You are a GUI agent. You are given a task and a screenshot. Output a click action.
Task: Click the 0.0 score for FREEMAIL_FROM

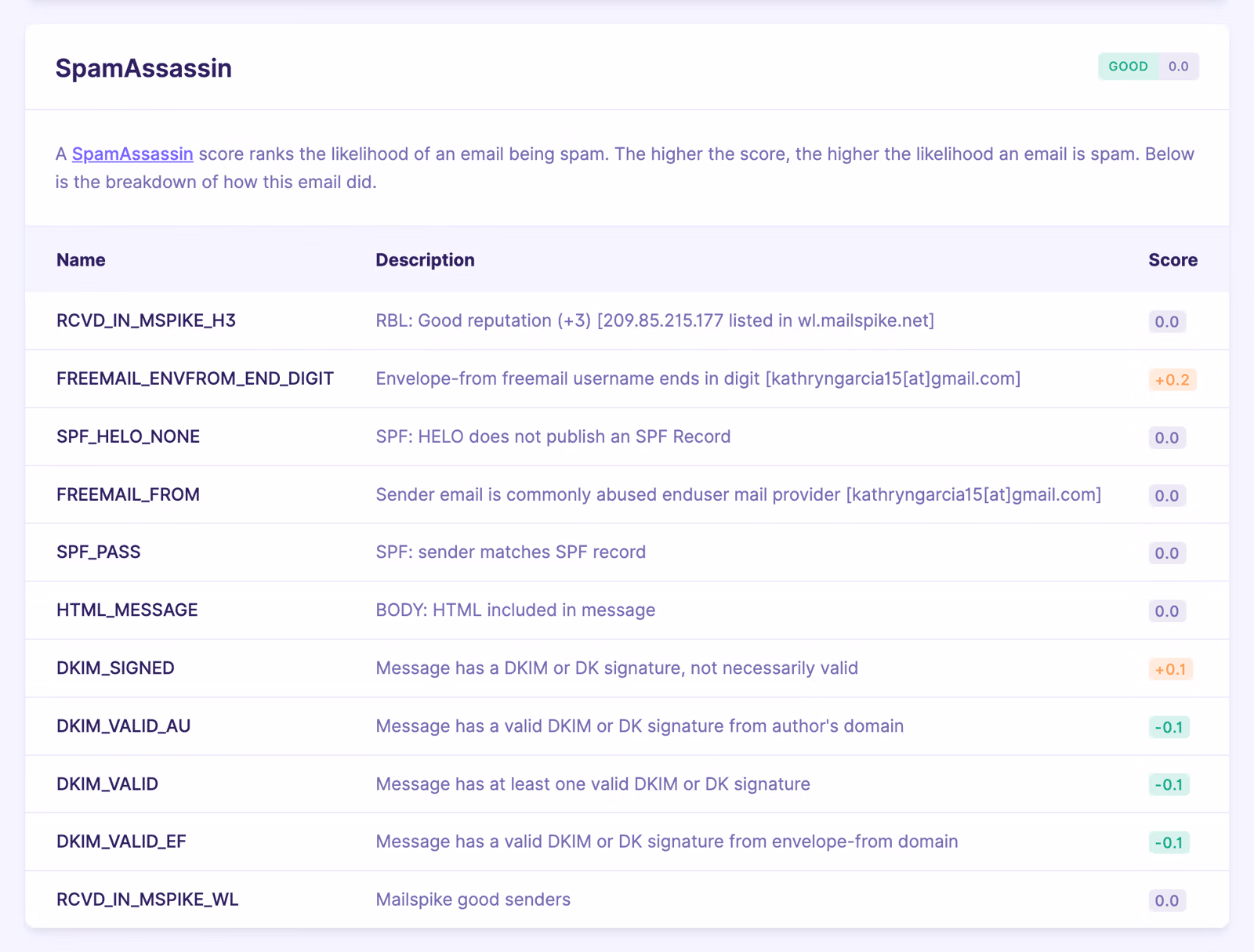pyautogui.click(x=1167, y=496)
